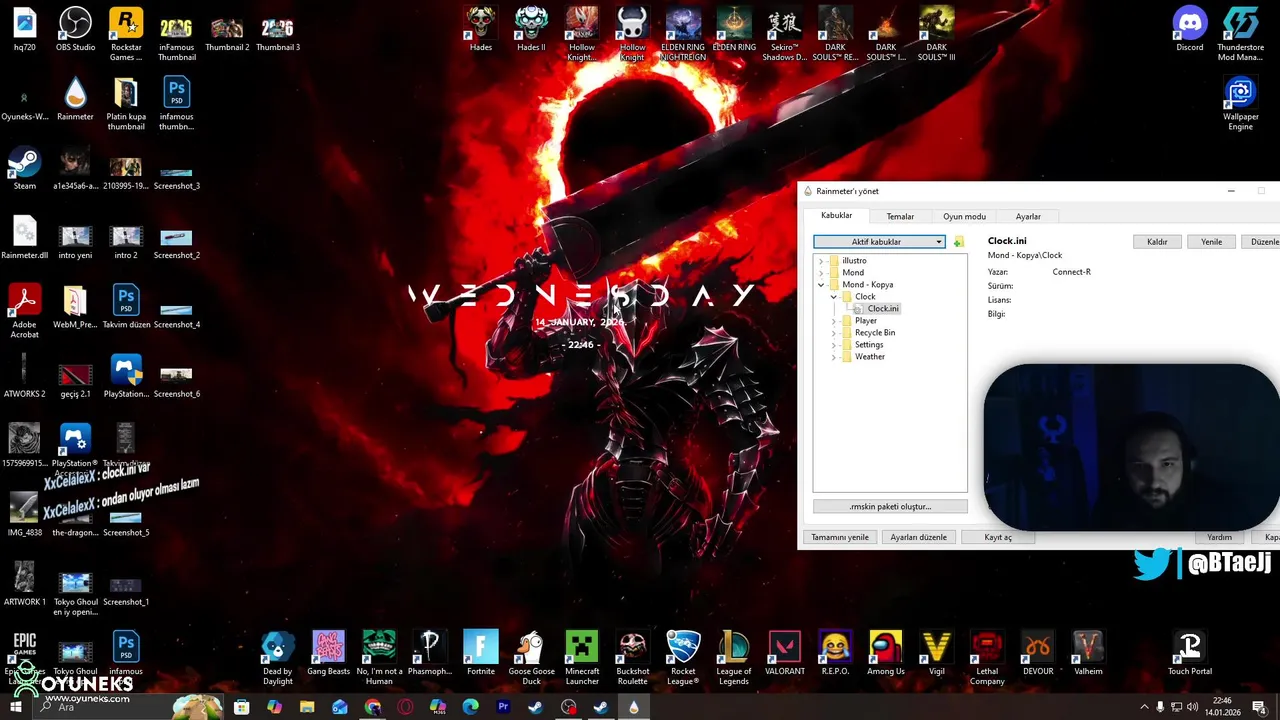
Task: Switch to the Kabuklar tab
Action: tap(836, 216)
